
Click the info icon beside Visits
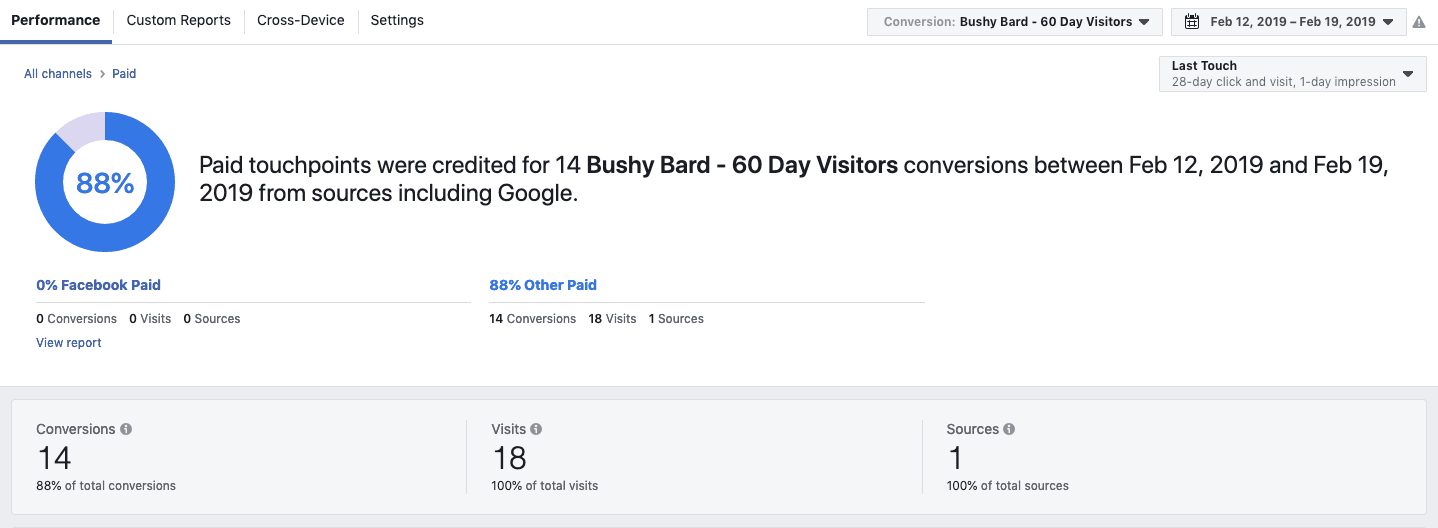tap(536, 429)
